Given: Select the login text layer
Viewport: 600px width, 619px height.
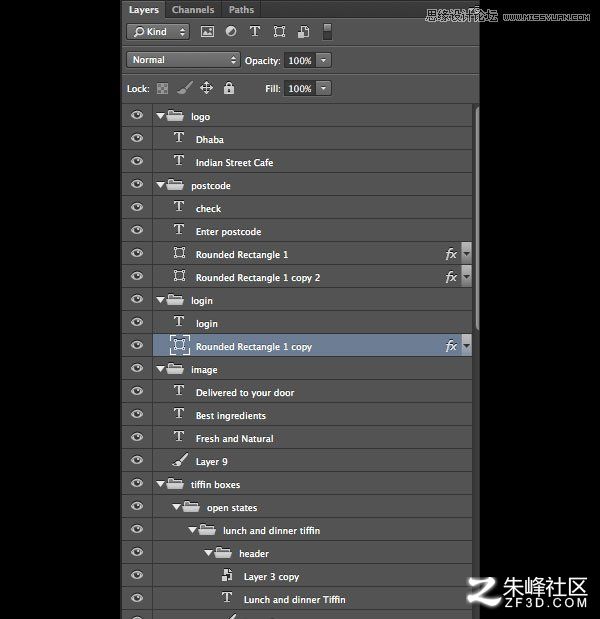Looking at the screenshot, I should tap(312, 322).
